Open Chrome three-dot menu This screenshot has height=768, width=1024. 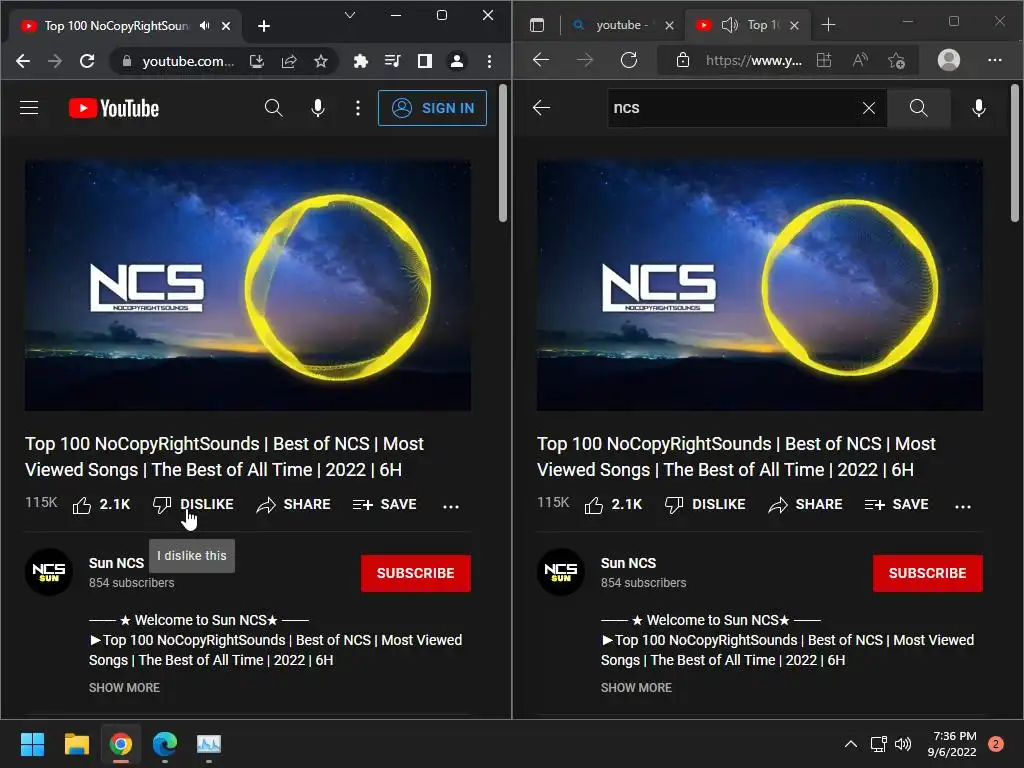click(489, 61)
